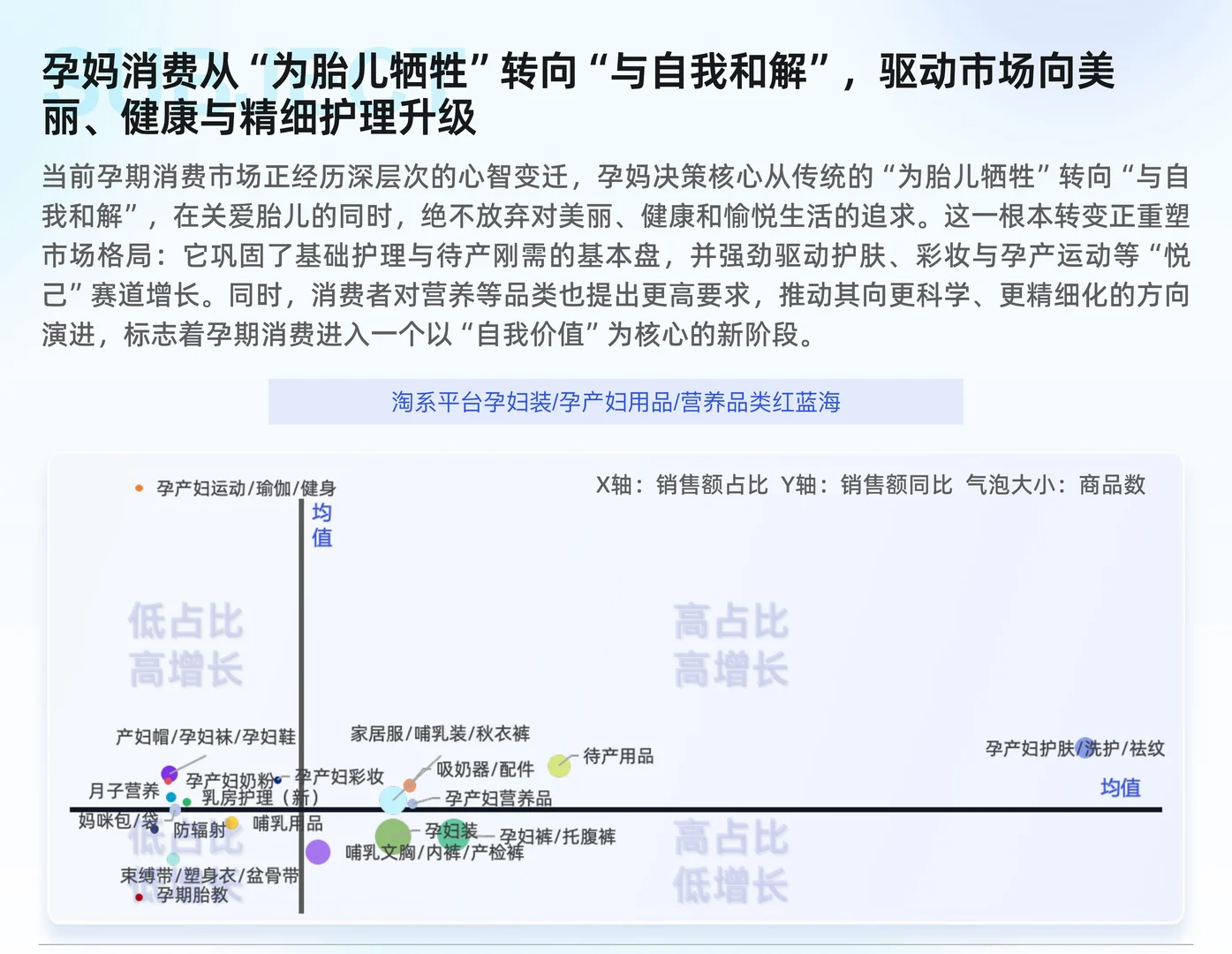The height and width of the screenshot is (954, 1232).
Task: Click the large pale cyan bubble on the horizontal line
Action: (393, 799)
